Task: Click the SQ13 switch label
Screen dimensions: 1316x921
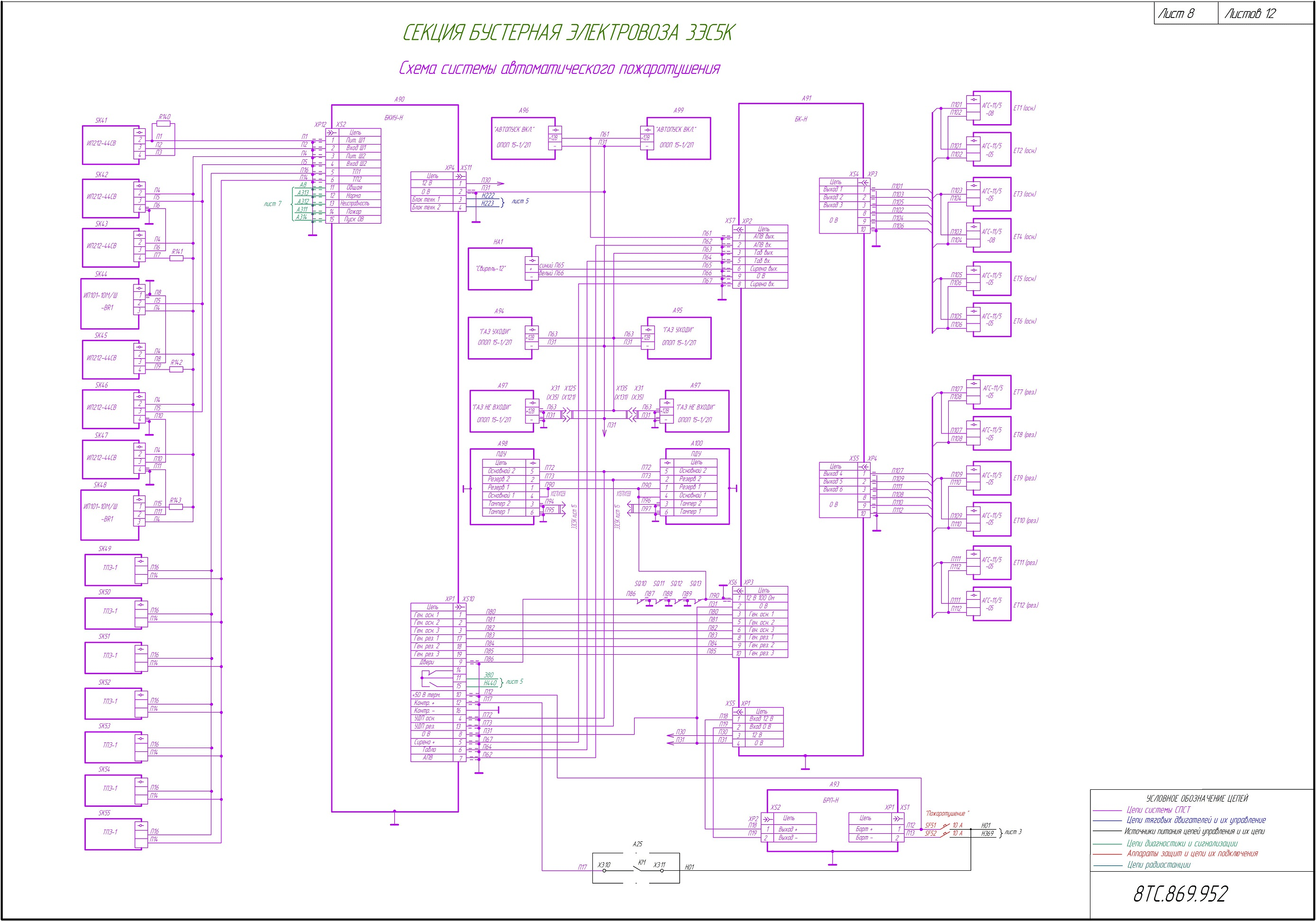Action: point(695,583)
